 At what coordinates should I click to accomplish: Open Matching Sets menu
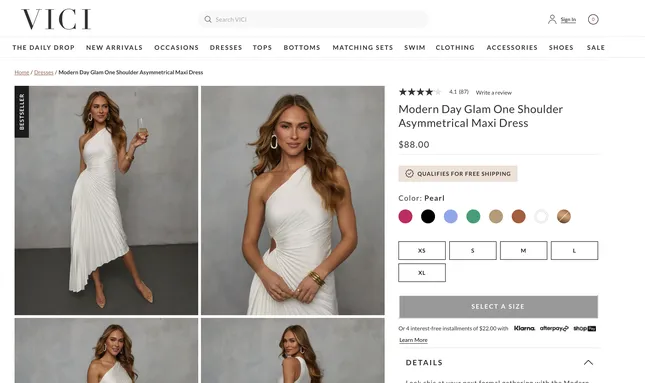[x=363, y=47]
